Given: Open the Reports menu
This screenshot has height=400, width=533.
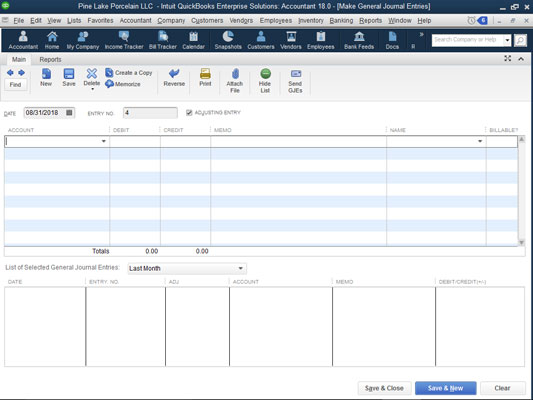Looking at the screenshot, I should (x=371, y=20).
